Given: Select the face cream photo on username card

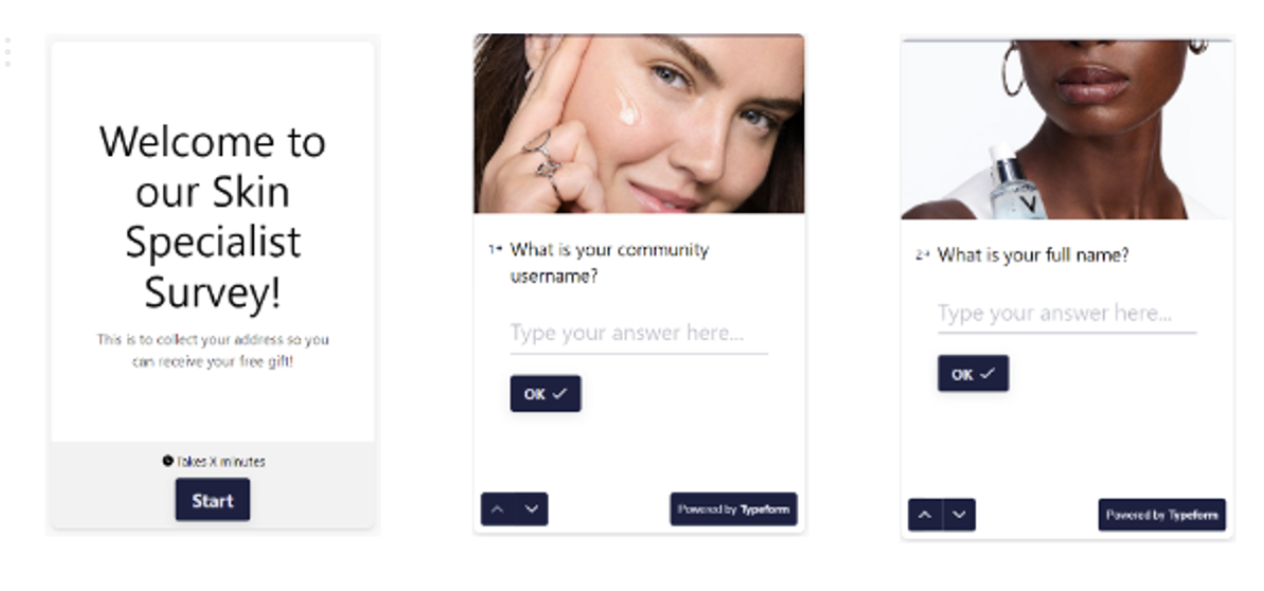Looking at the screenshot, I should click(x=639, y=124).
